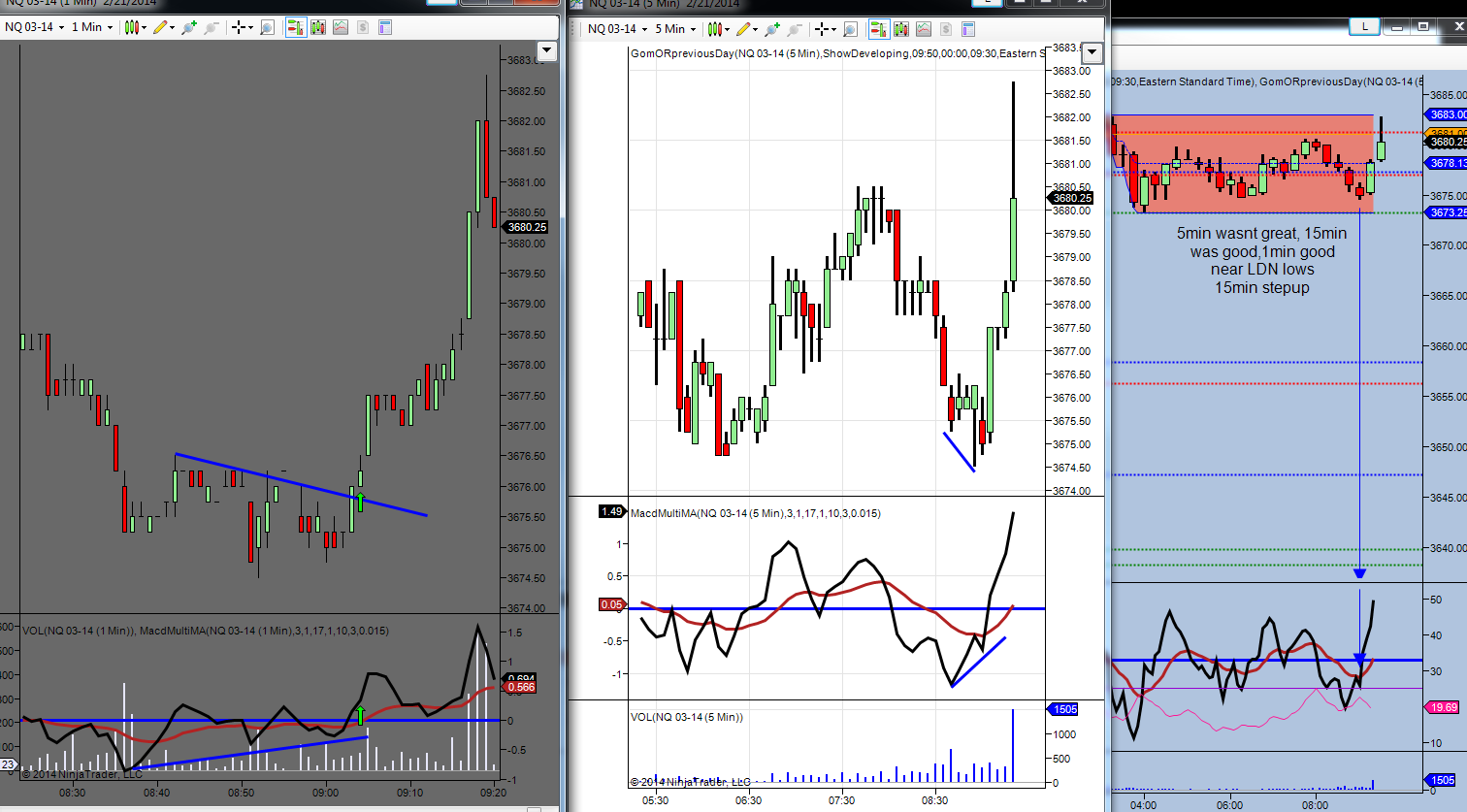Click the 0.566 red marker in 1 Min MACD panel
Viewport: 1467px width, 812px height.
521,687
